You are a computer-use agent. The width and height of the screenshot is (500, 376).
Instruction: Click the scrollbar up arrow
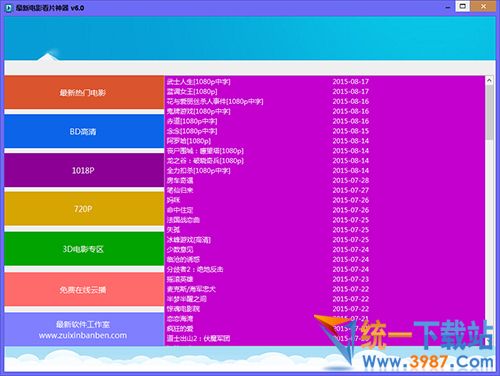489,80
